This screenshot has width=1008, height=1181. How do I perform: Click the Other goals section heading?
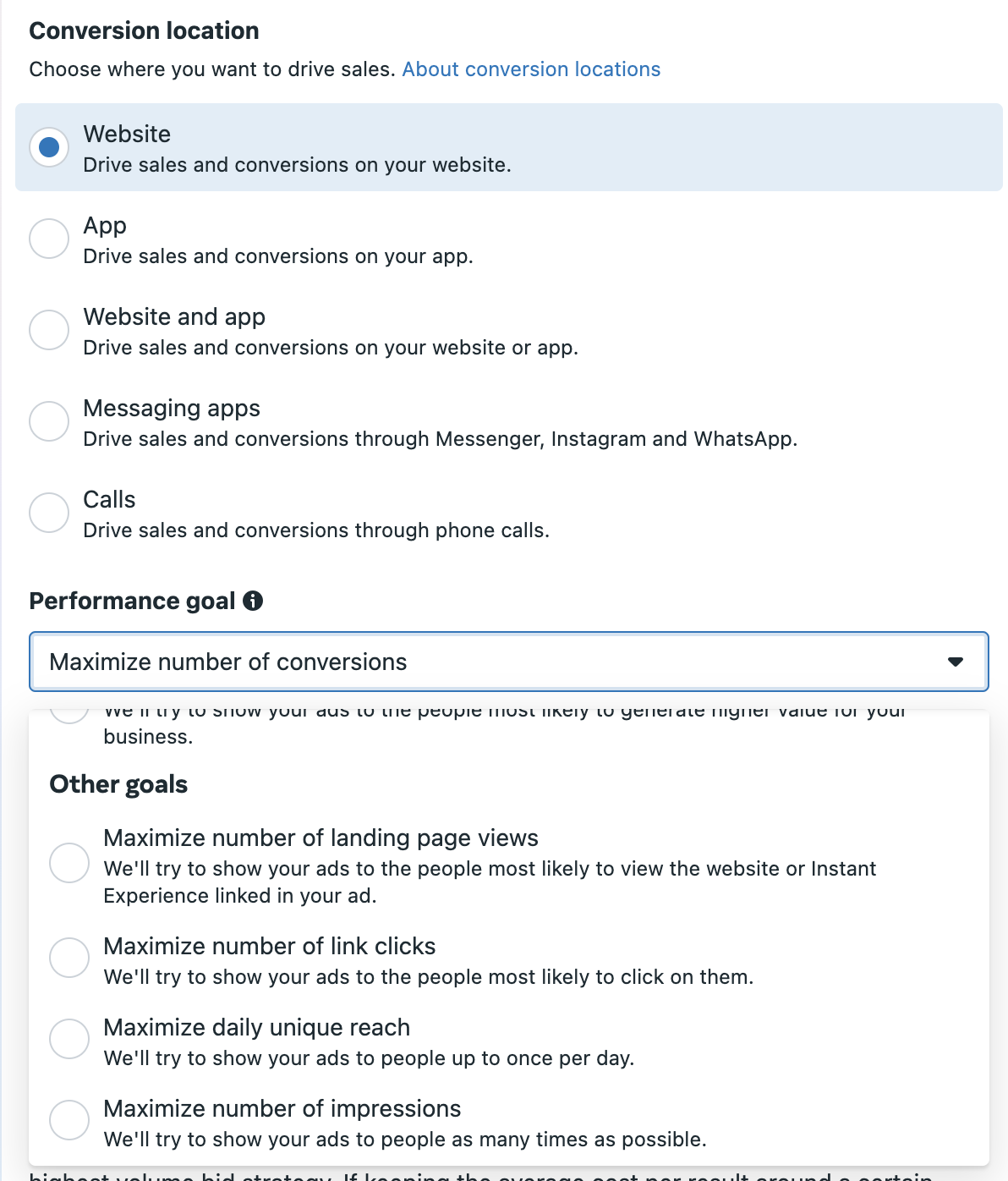118,784
